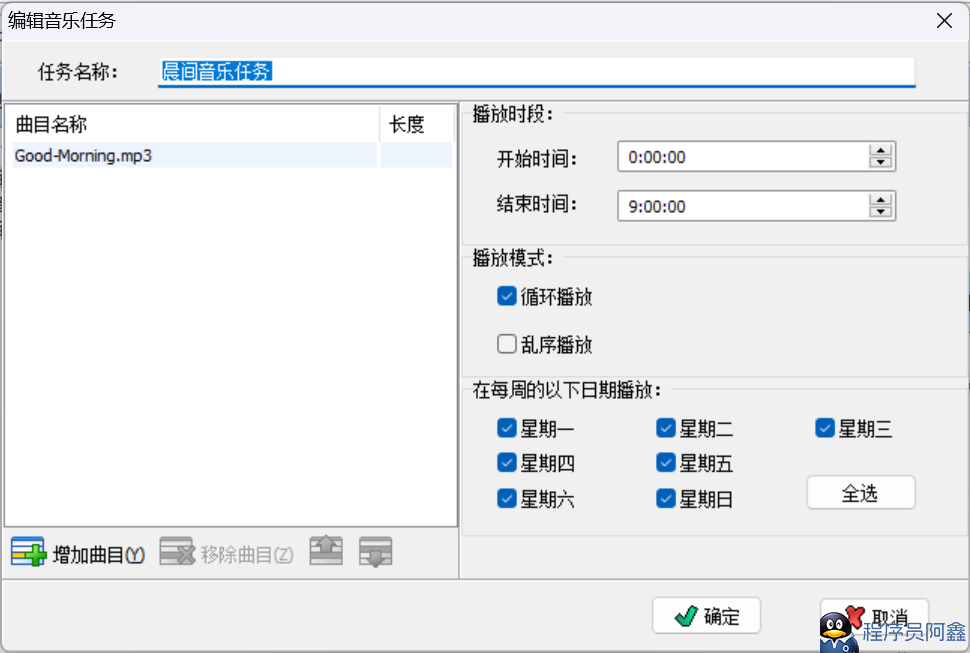The width and height of the screenshot is (970, 653).
Task: Toggle the 循环播放 checkbox
Action: click(x=507, y=296)
